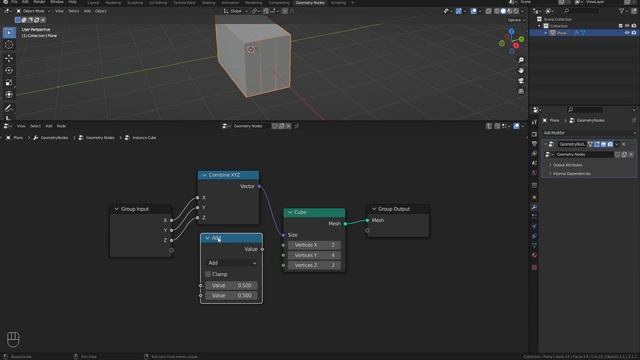This screenshot has width=640, height=360.
Task: Collapse the Group Output node
Action: [x=373, y=209]
